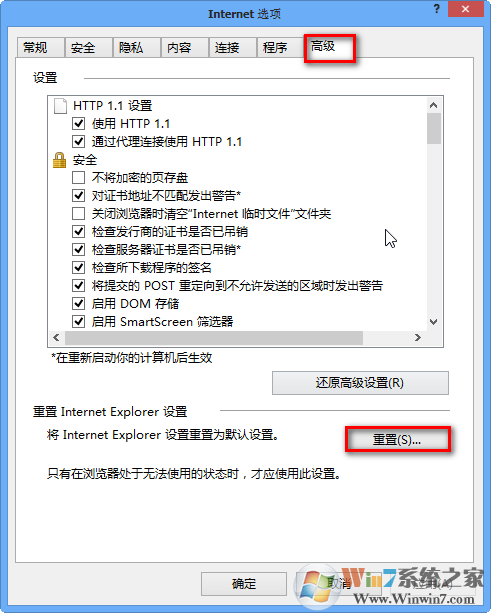Viewport: 491px width, 613px height.
Task: Toggle 启用 SmartScreen 筛选器 checkbox
Action: [79, 322]
